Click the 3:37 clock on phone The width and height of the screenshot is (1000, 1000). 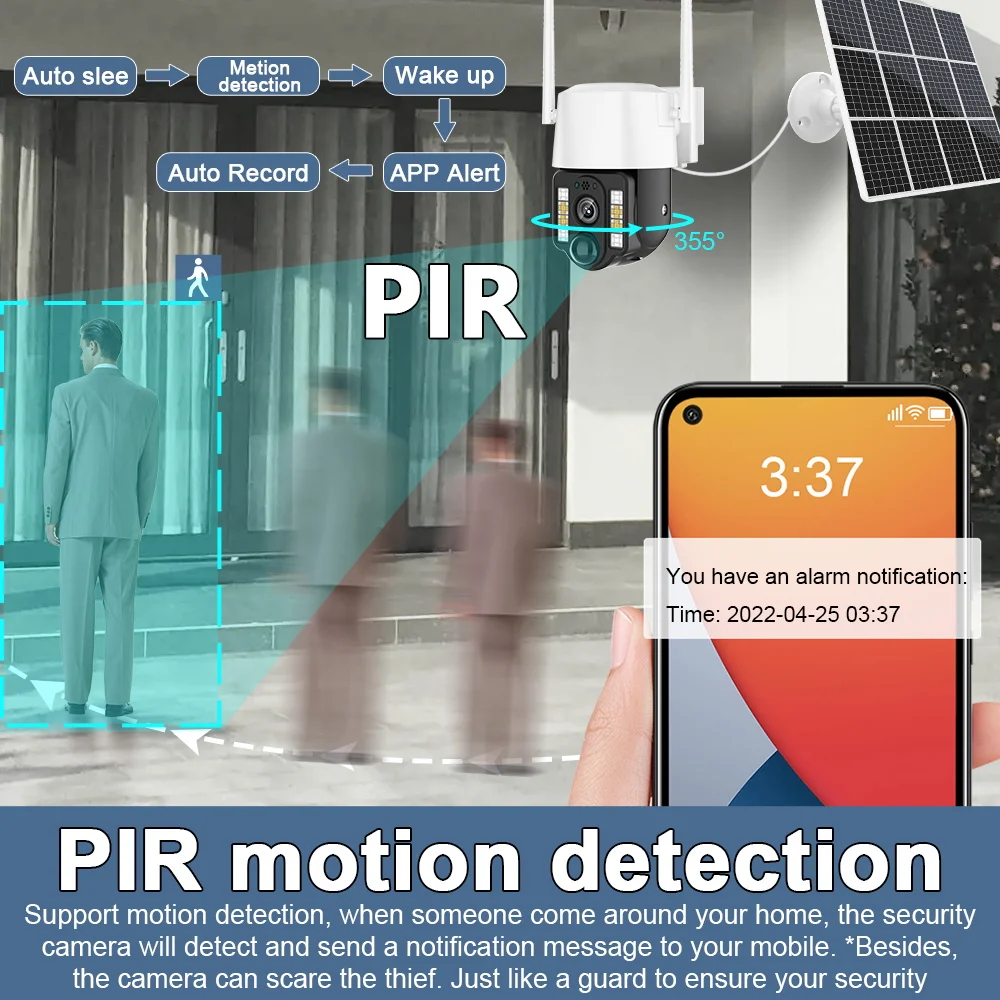(x=811, y=477)
